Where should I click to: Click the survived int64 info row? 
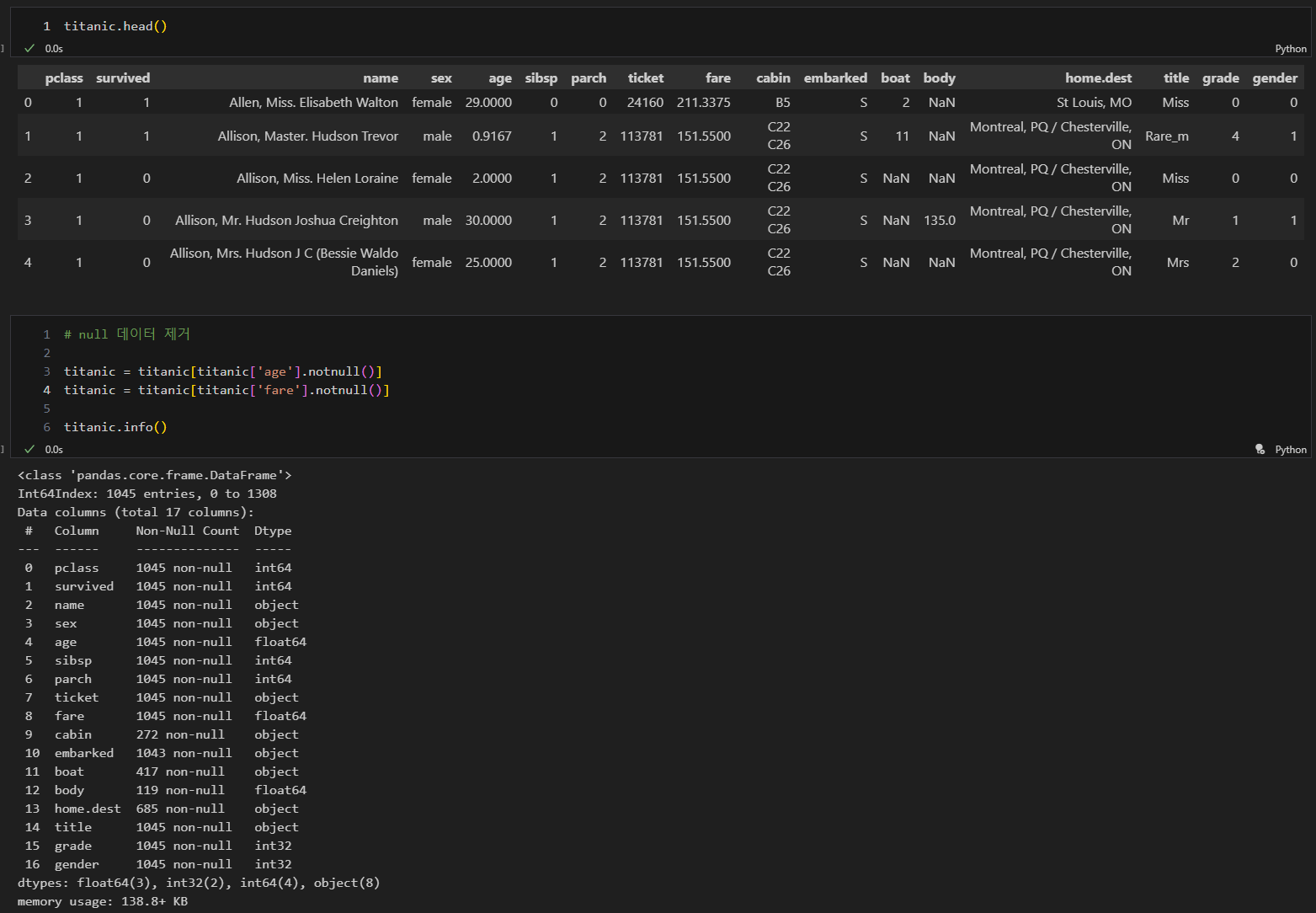click(158, 586)
